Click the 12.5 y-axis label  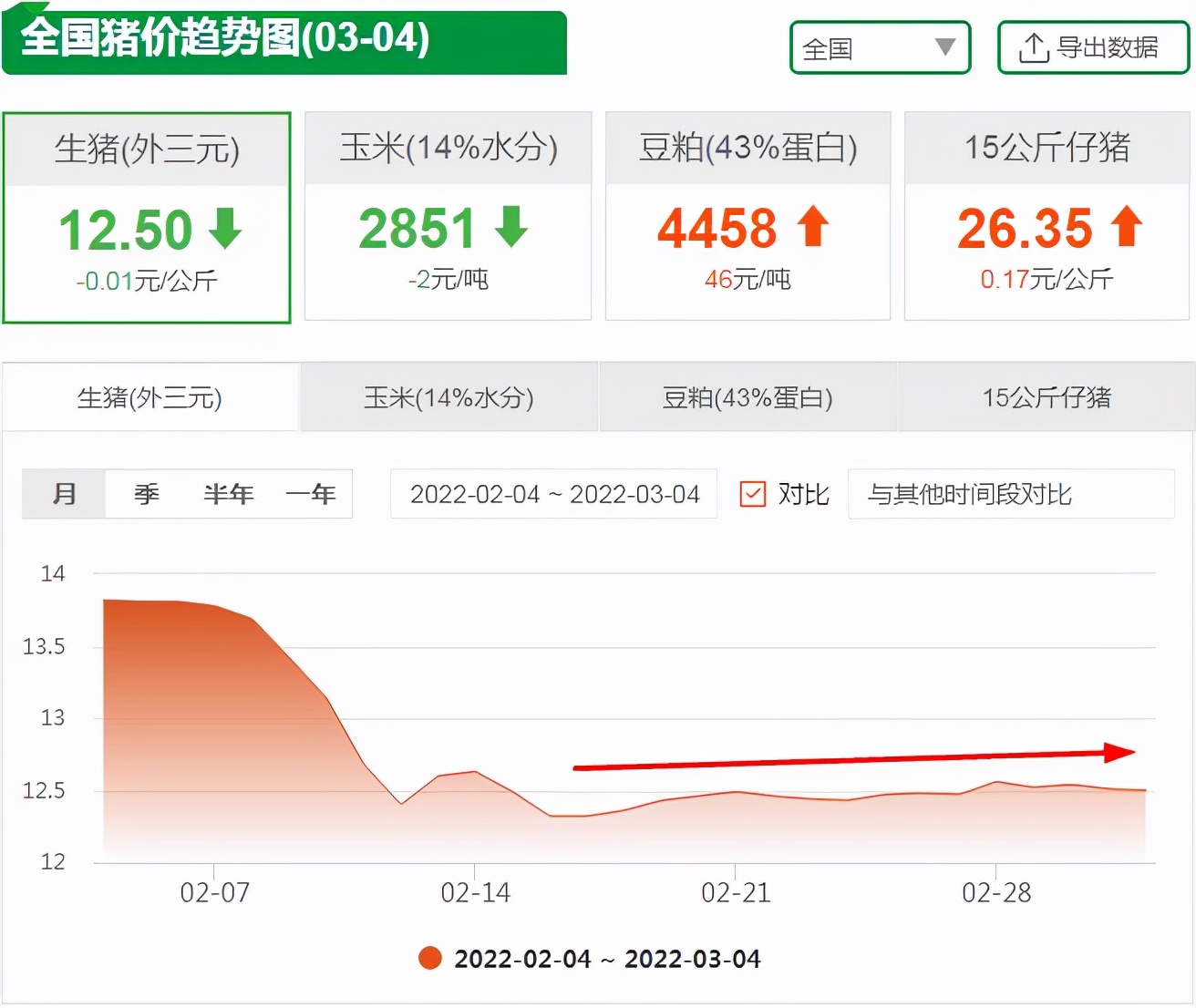(44, 790)
